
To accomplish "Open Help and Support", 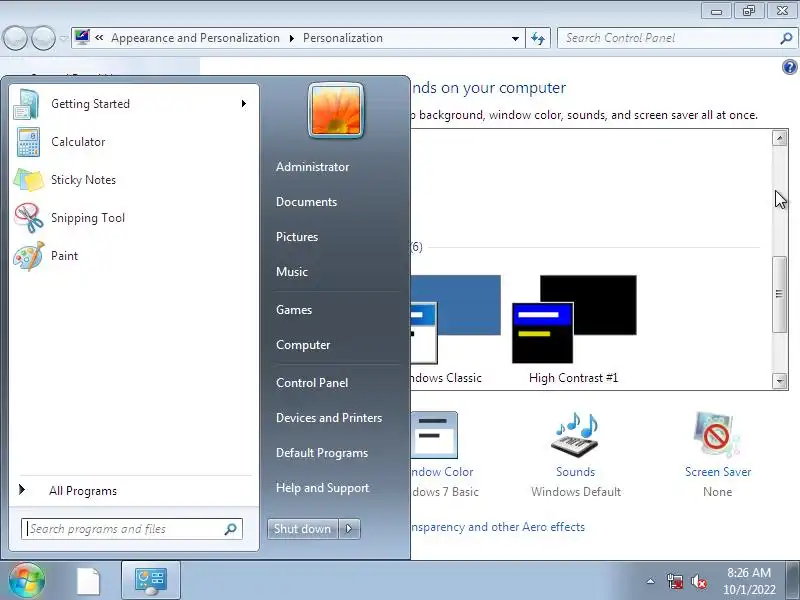I will 322,488.
